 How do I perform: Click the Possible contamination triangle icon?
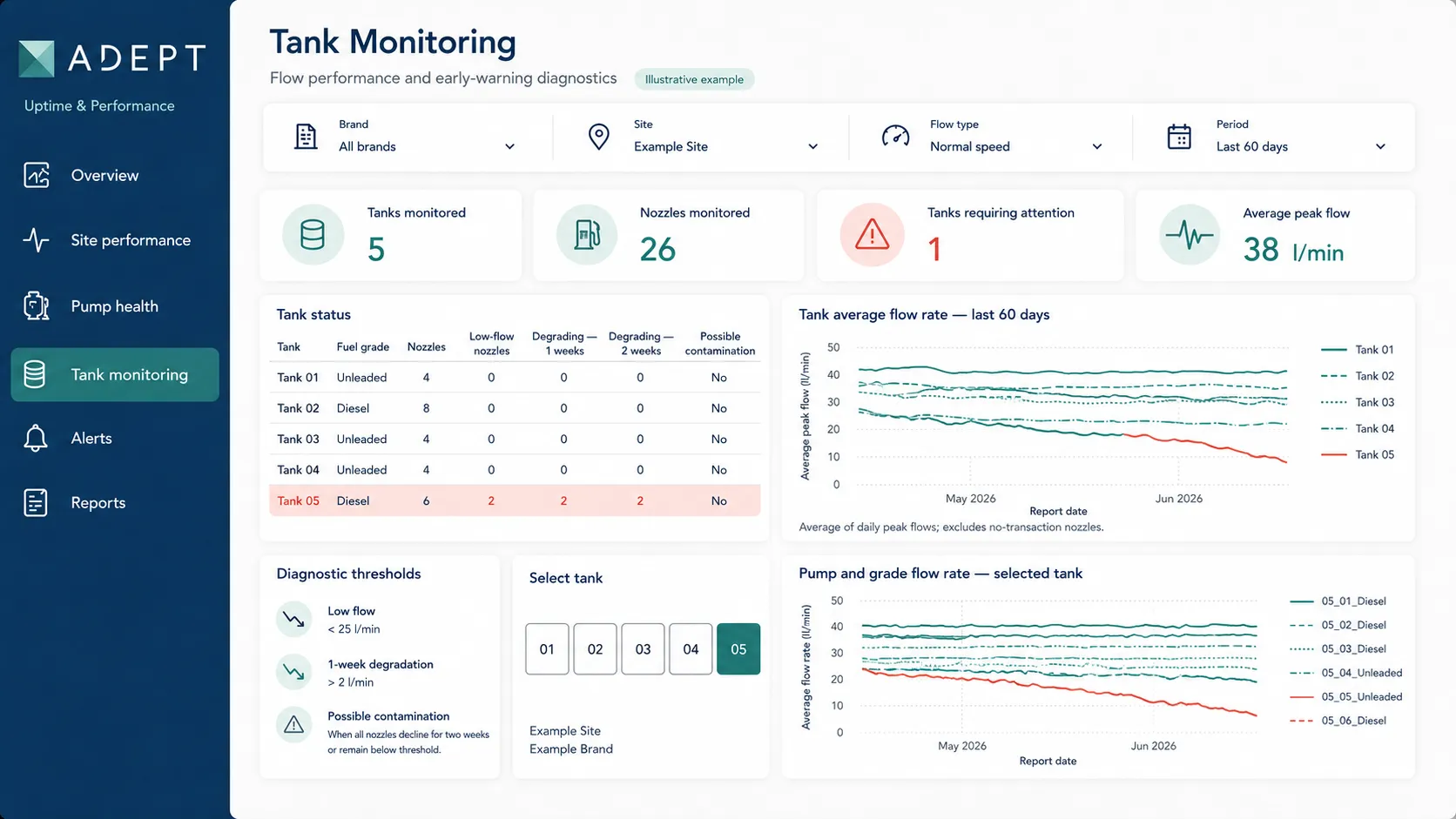(293, 724)
